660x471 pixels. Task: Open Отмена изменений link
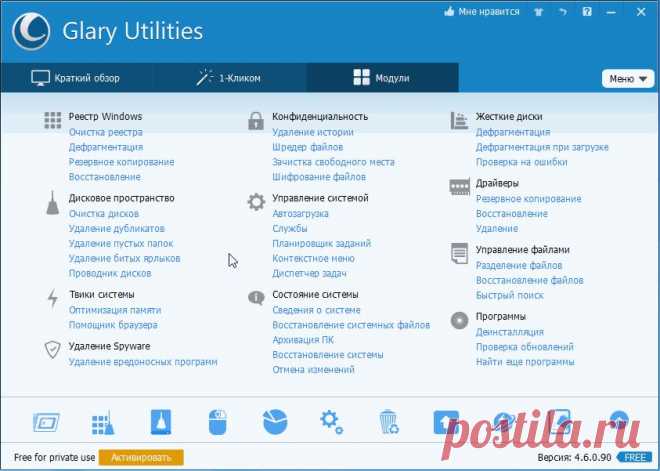point(313,370)
